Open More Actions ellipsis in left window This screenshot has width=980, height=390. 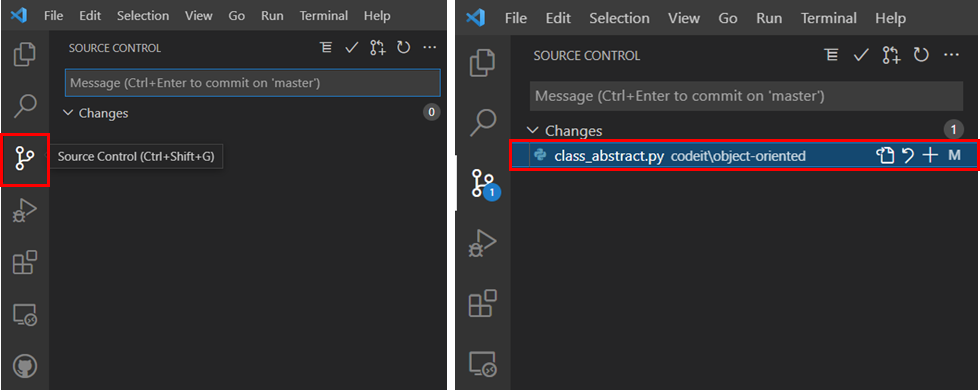click(429, 48)
